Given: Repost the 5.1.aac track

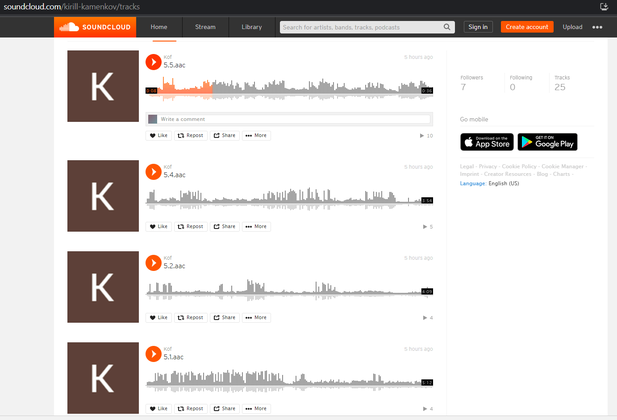Looking at the screenshot, I should 190,409.
